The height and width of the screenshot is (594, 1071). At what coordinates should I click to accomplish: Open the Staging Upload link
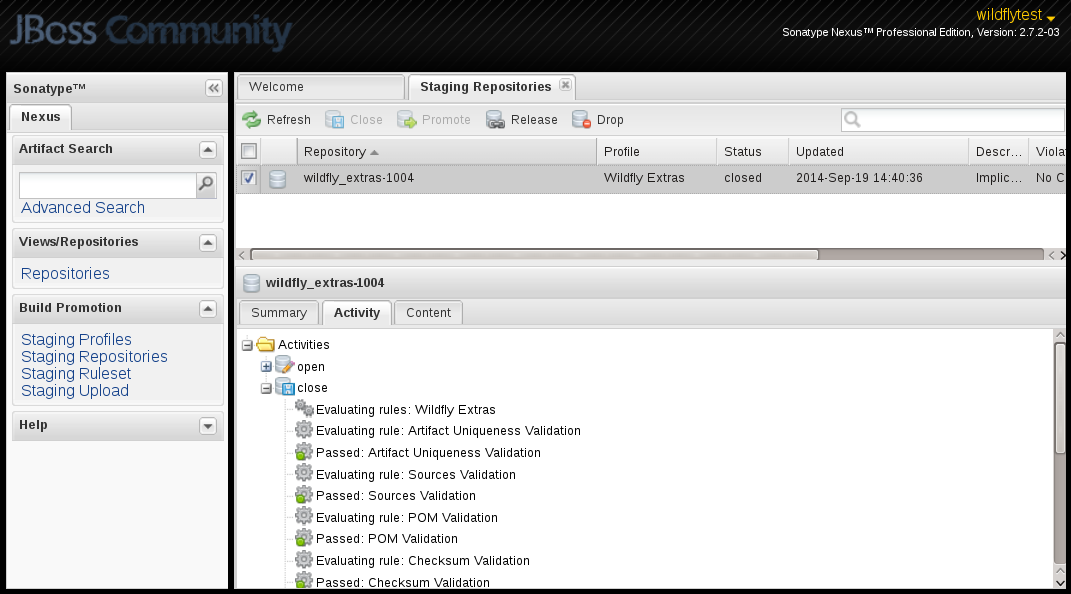pyautogui.click(x=74, y=391)
